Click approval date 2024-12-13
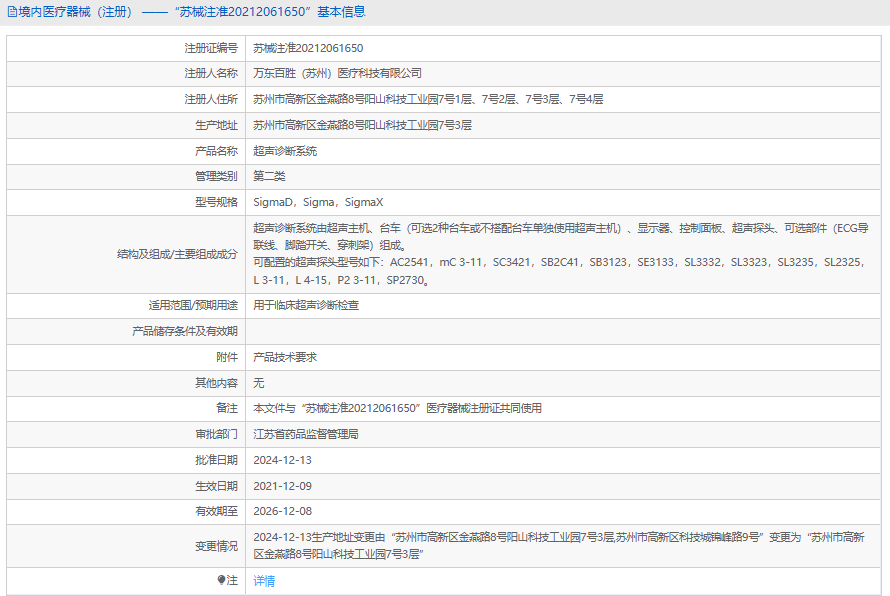Screen dimensions: 890x596 282,460
